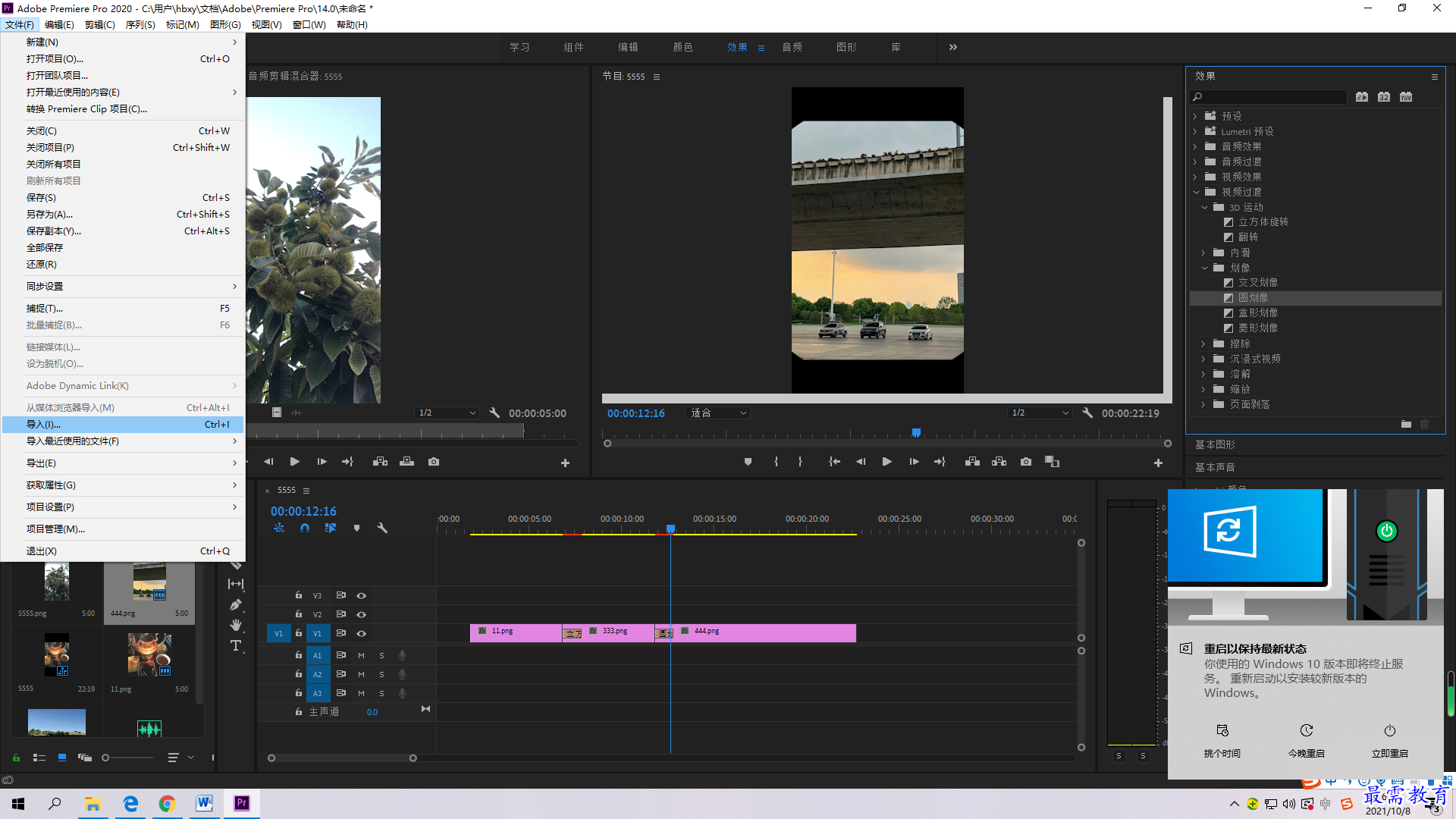Open Program monitor button editor plus icon
Viewport: 1456px width, 819px height.
1158,463
